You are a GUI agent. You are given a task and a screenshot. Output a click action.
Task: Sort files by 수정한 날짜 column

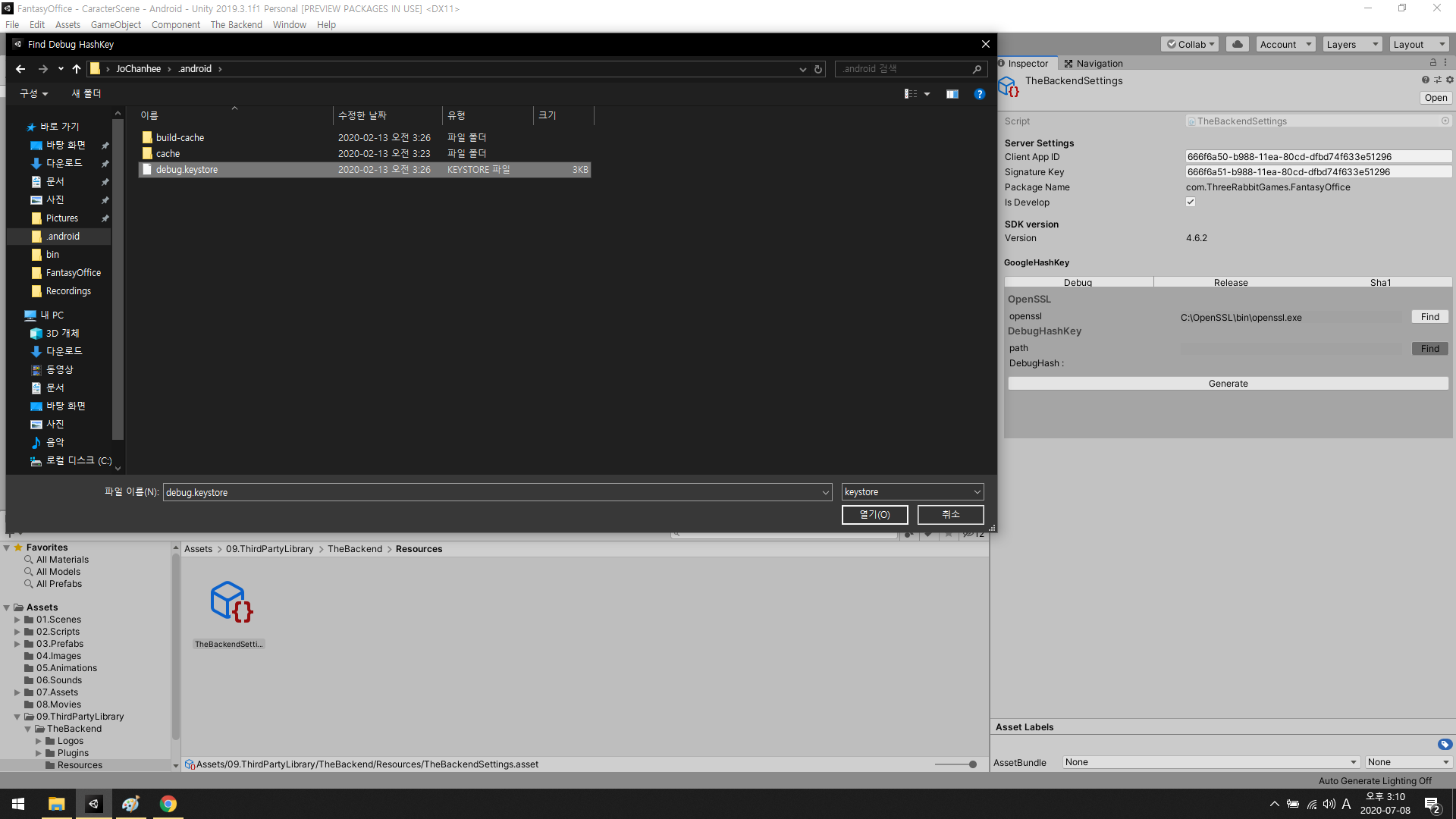(362, 115)
